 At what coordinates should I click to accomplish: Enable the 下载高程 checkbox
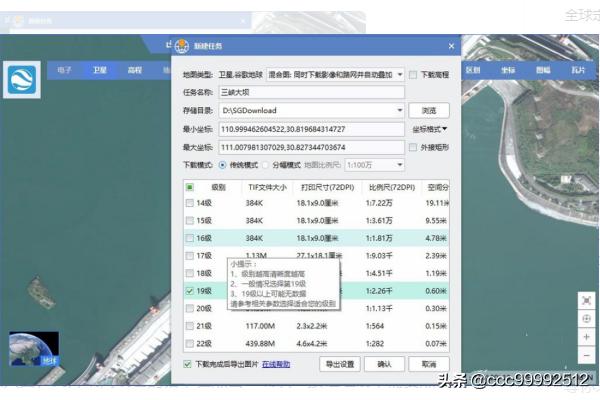point(414,75)
